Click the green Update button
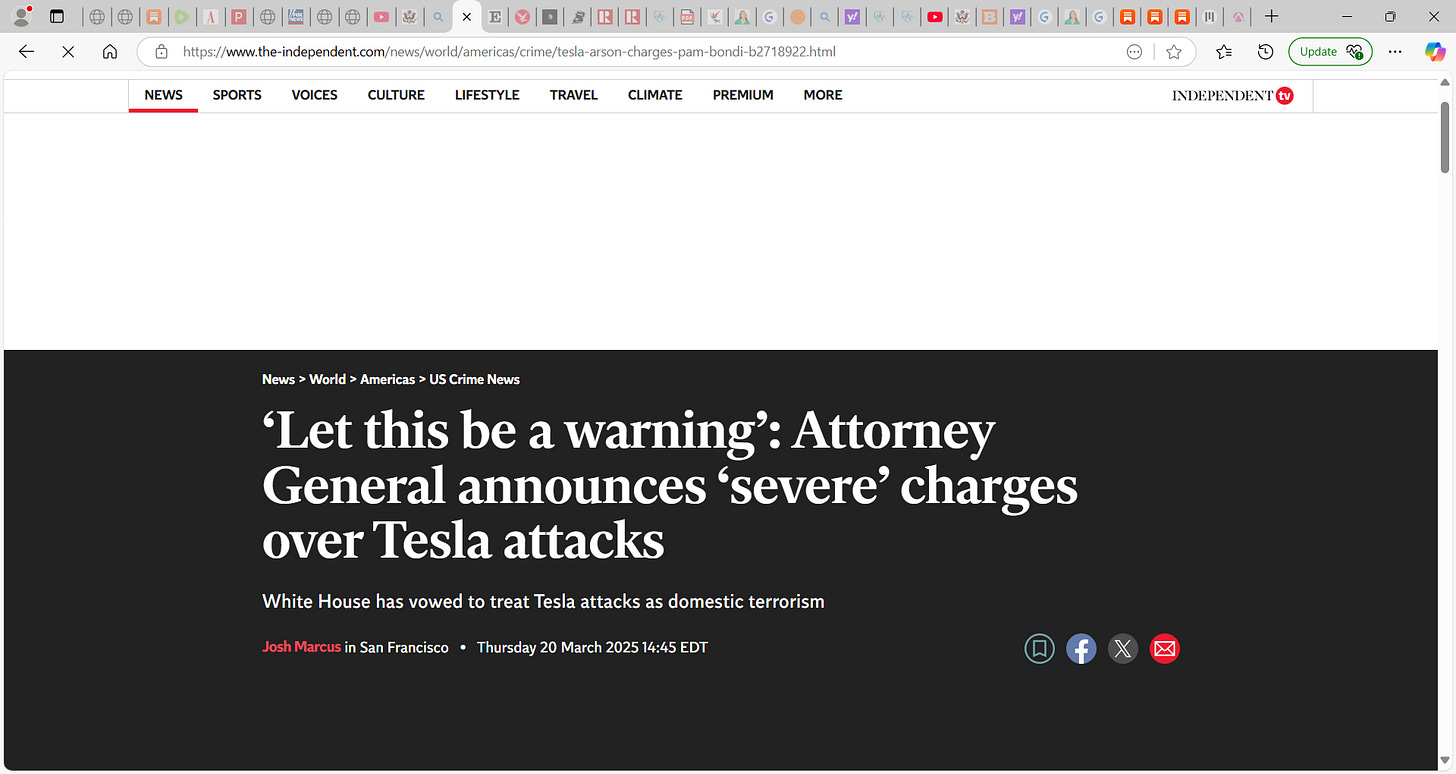 coord(1330,52)
